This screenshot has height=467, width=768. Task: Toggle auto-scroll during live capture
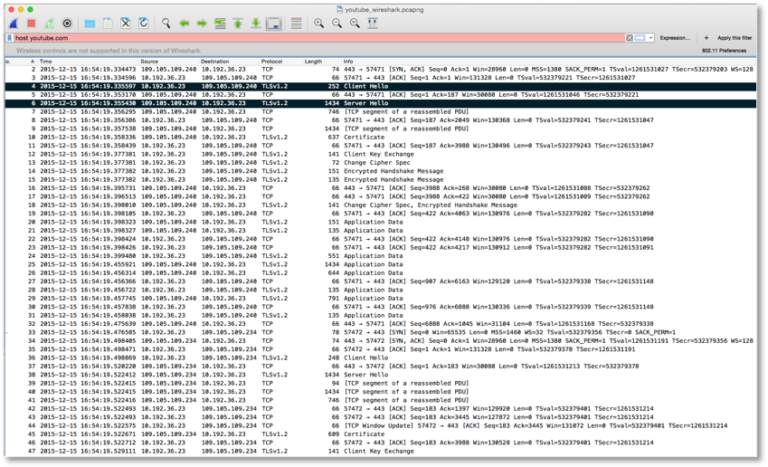click(273, 21)
